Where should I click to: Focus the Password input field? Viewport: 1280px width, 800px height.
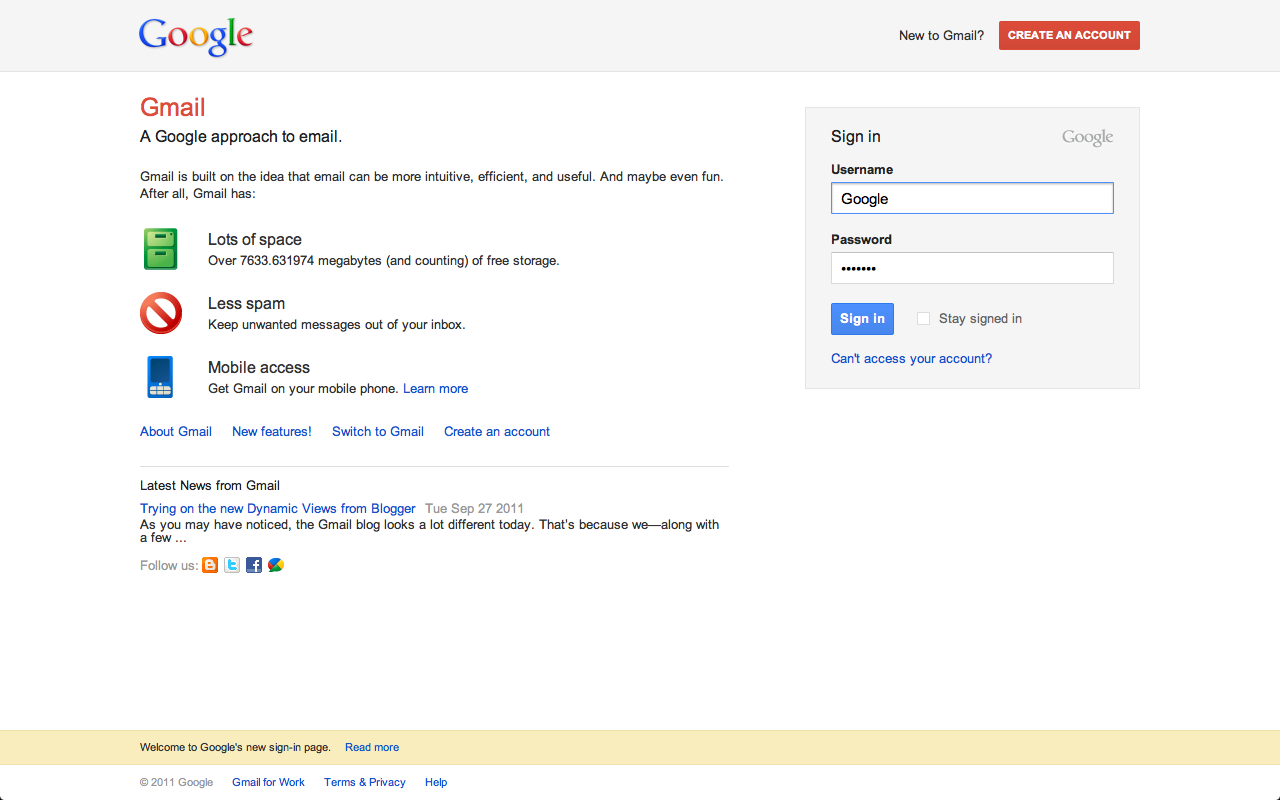(972, 268)
